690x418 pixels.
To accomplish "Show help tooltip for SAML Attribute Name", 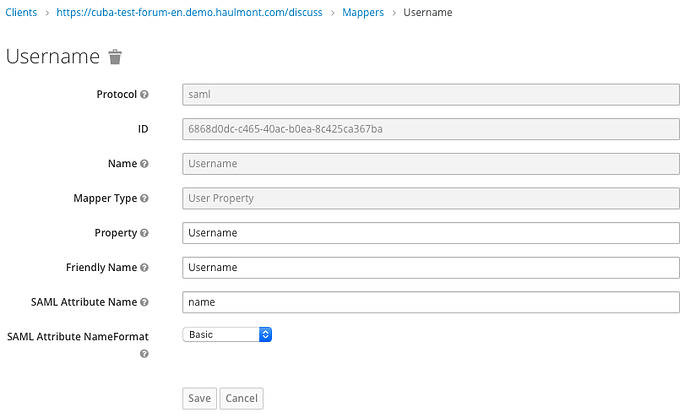I will tap(144, 302).
